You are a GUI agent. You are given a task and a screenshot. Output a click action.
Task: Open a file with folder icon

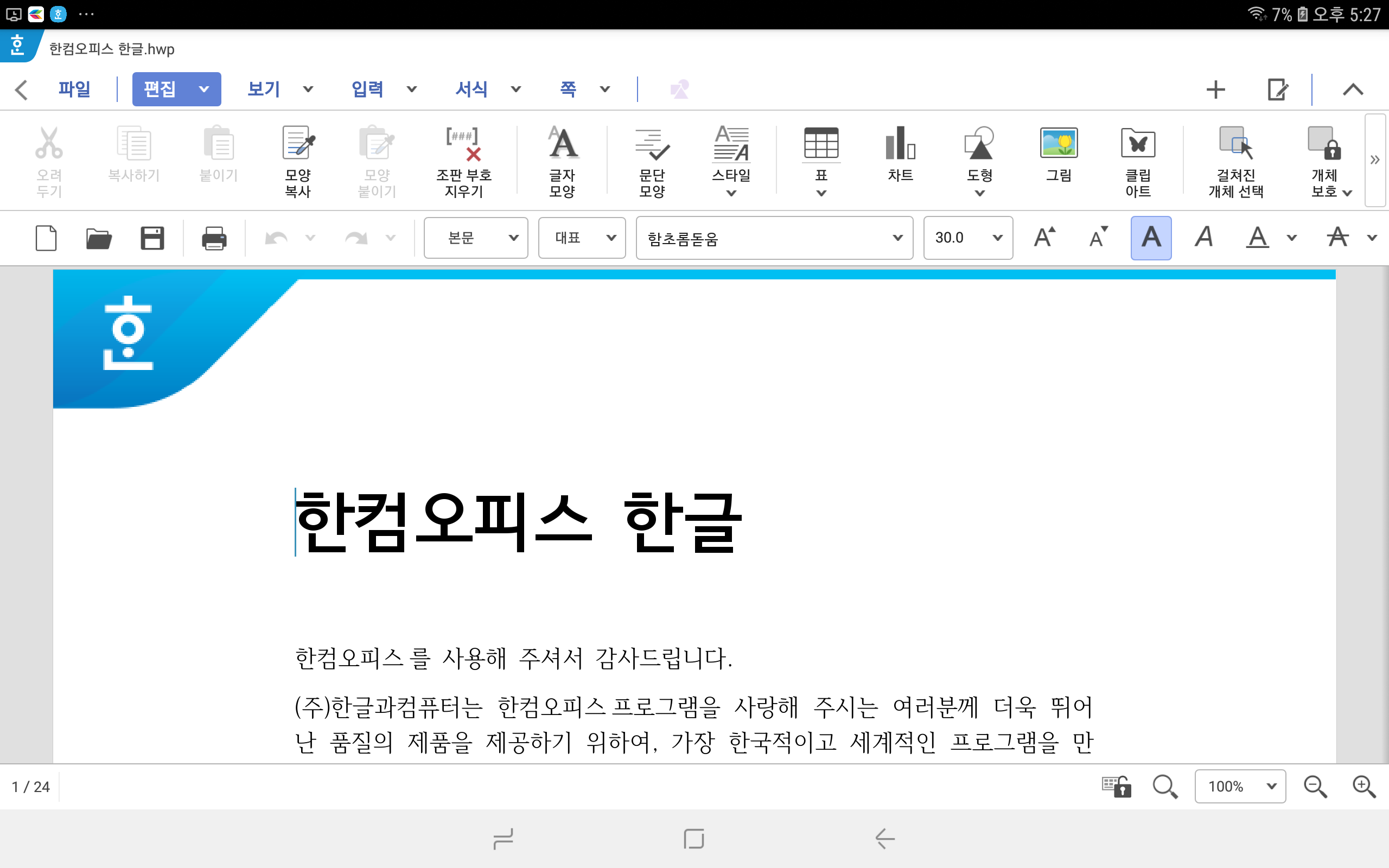pyautogui.click(x=99, y=238)
